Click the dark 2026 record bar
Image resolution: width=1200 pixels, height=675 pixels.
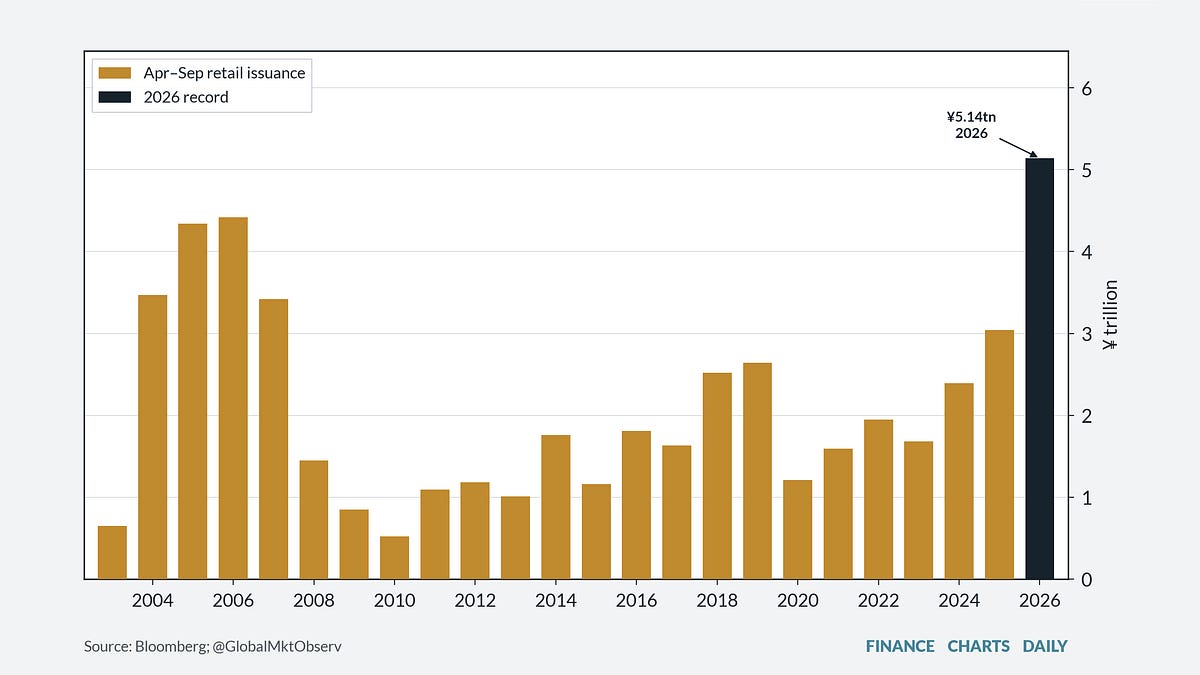(1040, 368)
